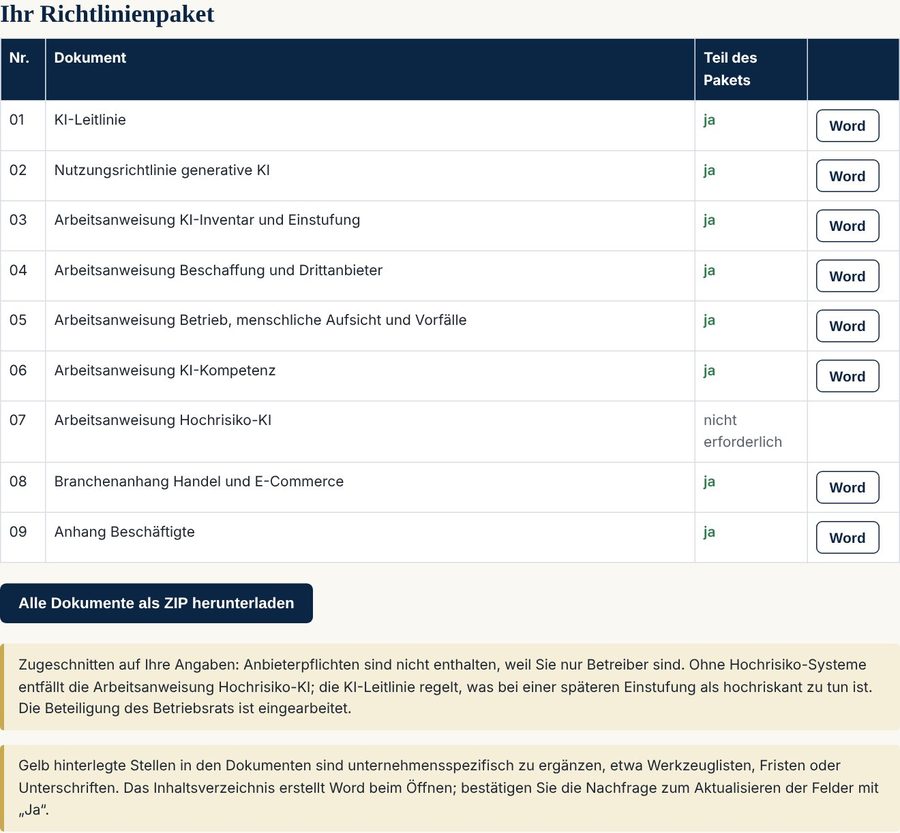This screenshot has width=900, height=833.
Task: Download KI-Leitlinie as Word
Action: coord(847,126)
